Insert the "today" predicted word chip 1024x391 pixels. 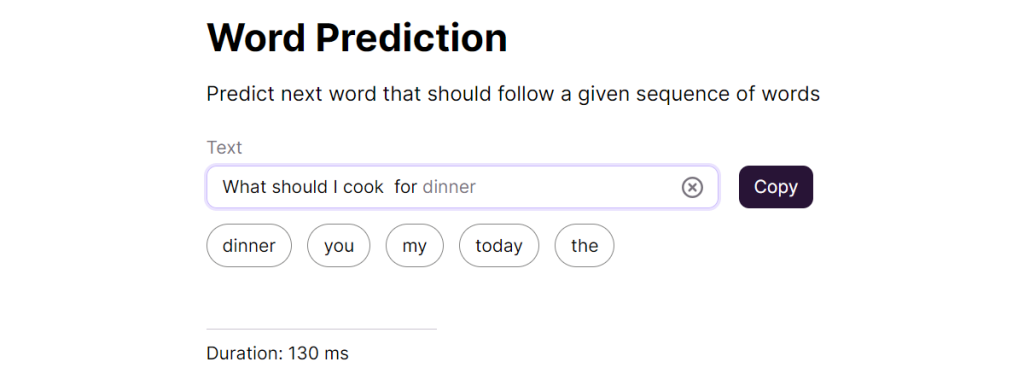[499, 245]
